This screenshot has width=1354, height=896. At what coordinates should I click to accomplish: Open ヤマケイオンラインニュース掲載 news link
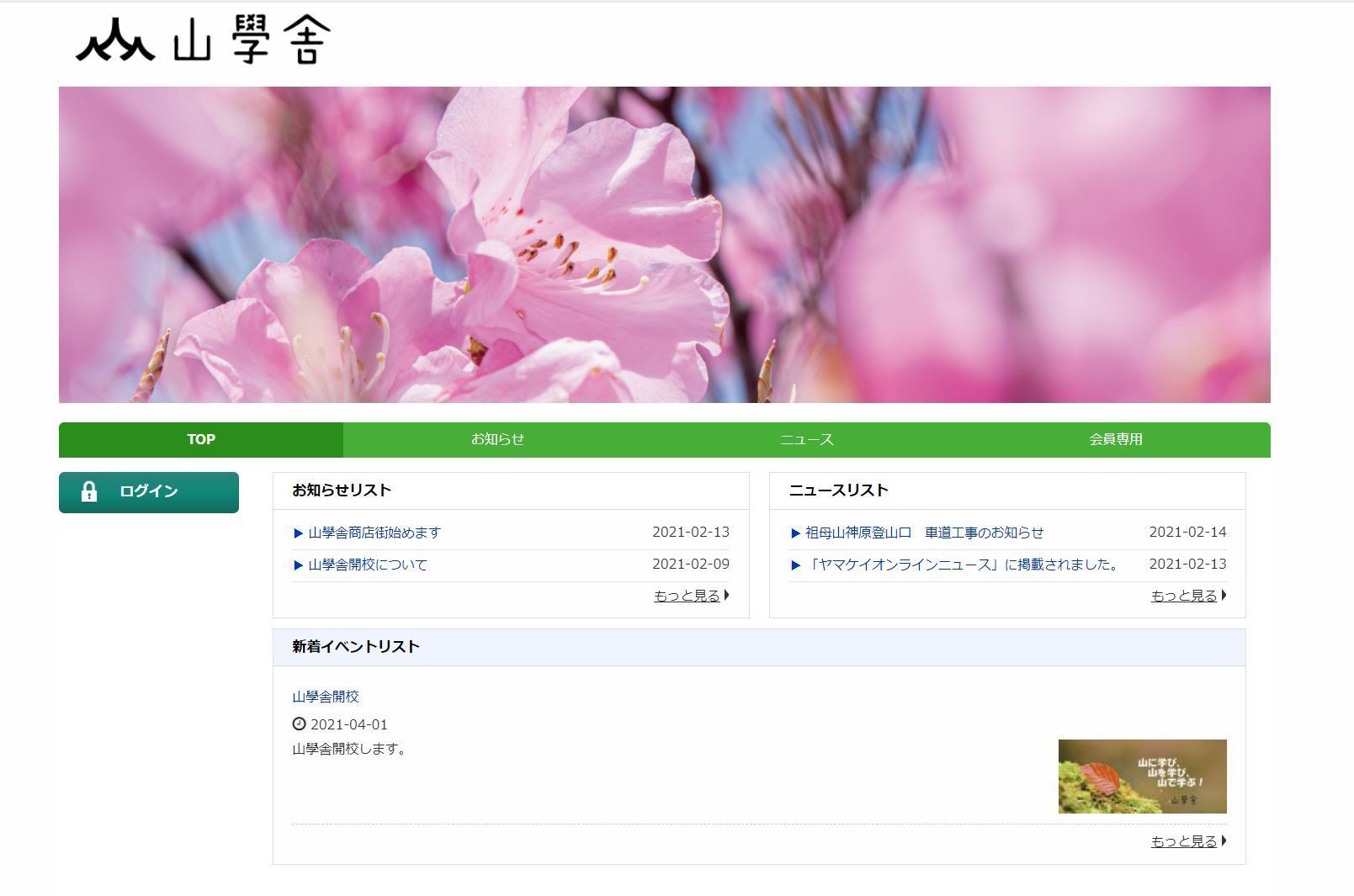click(964, 565)
